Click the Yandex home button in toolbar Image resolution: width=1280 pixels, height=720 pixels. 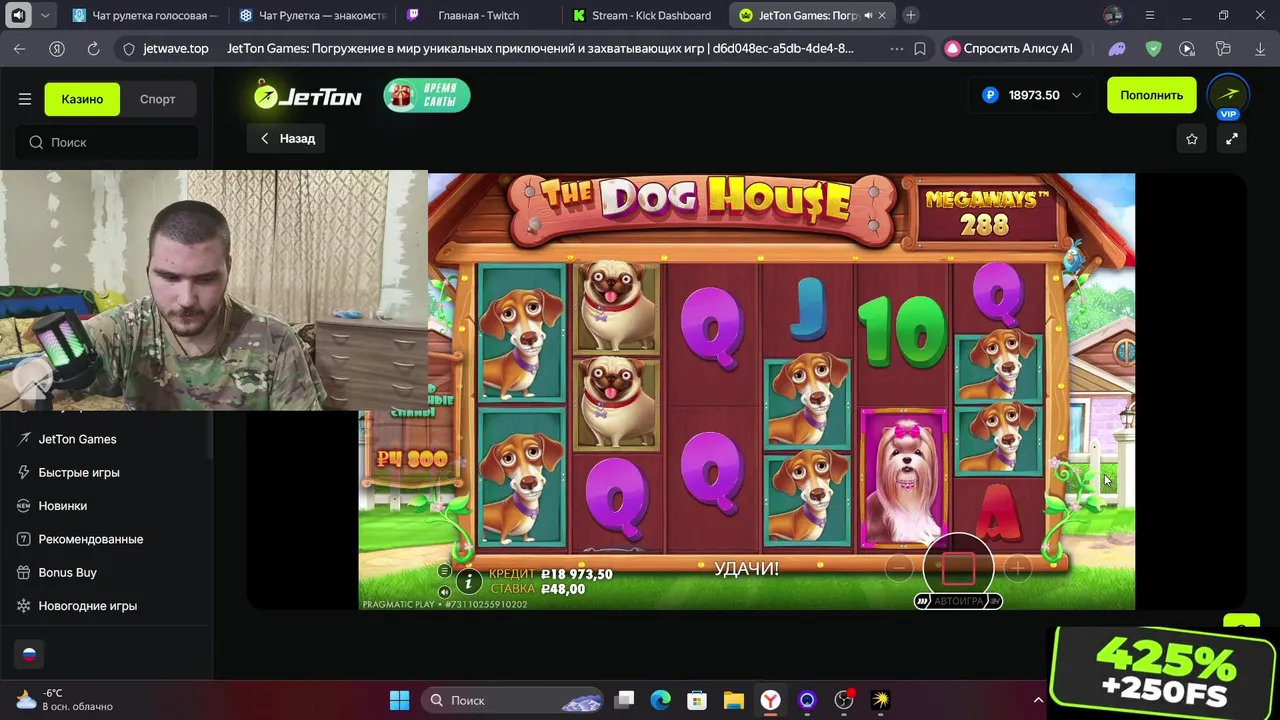coord(57,48)
